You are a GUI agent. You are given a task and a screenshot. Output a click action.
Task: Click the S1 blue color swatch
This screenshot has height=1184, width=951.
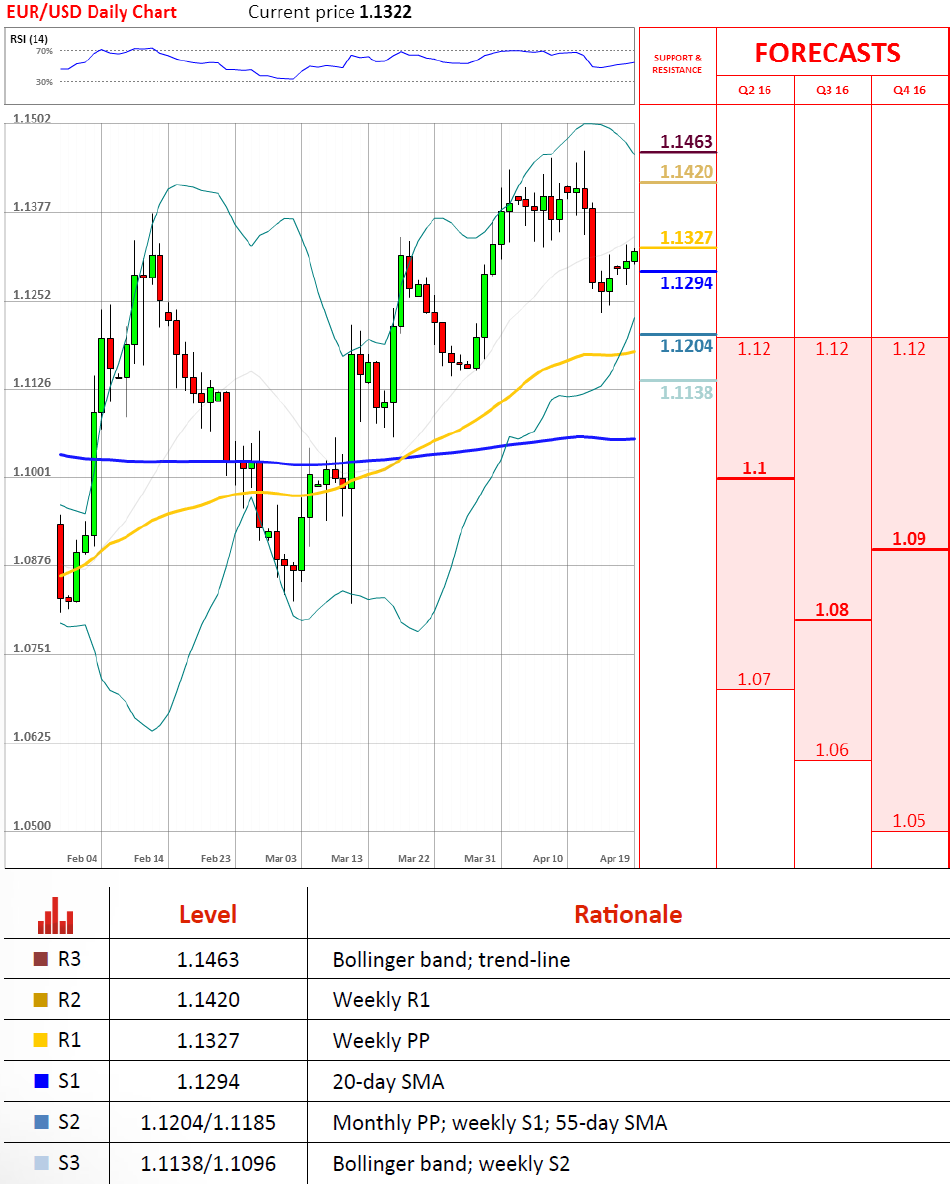click(41, 1081)
